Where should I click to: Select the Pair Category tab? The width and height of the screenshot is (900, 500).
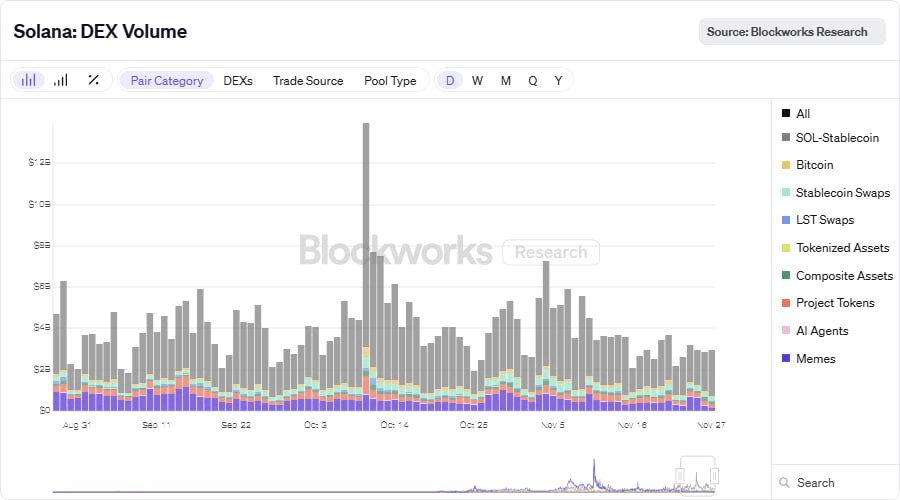pos(167,80)
